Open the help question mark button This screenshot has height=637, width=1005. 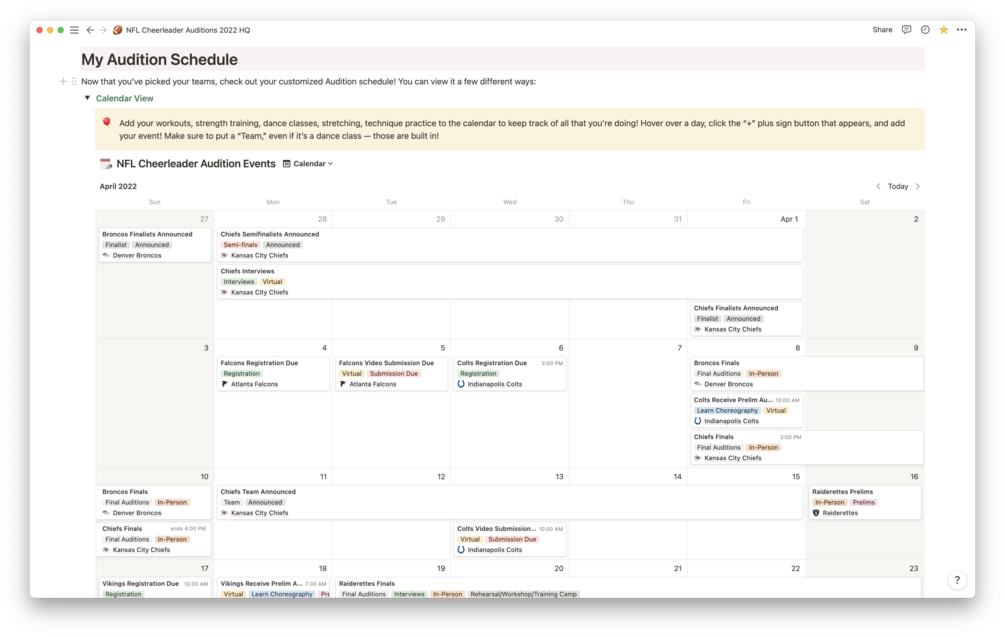[957, 580]
